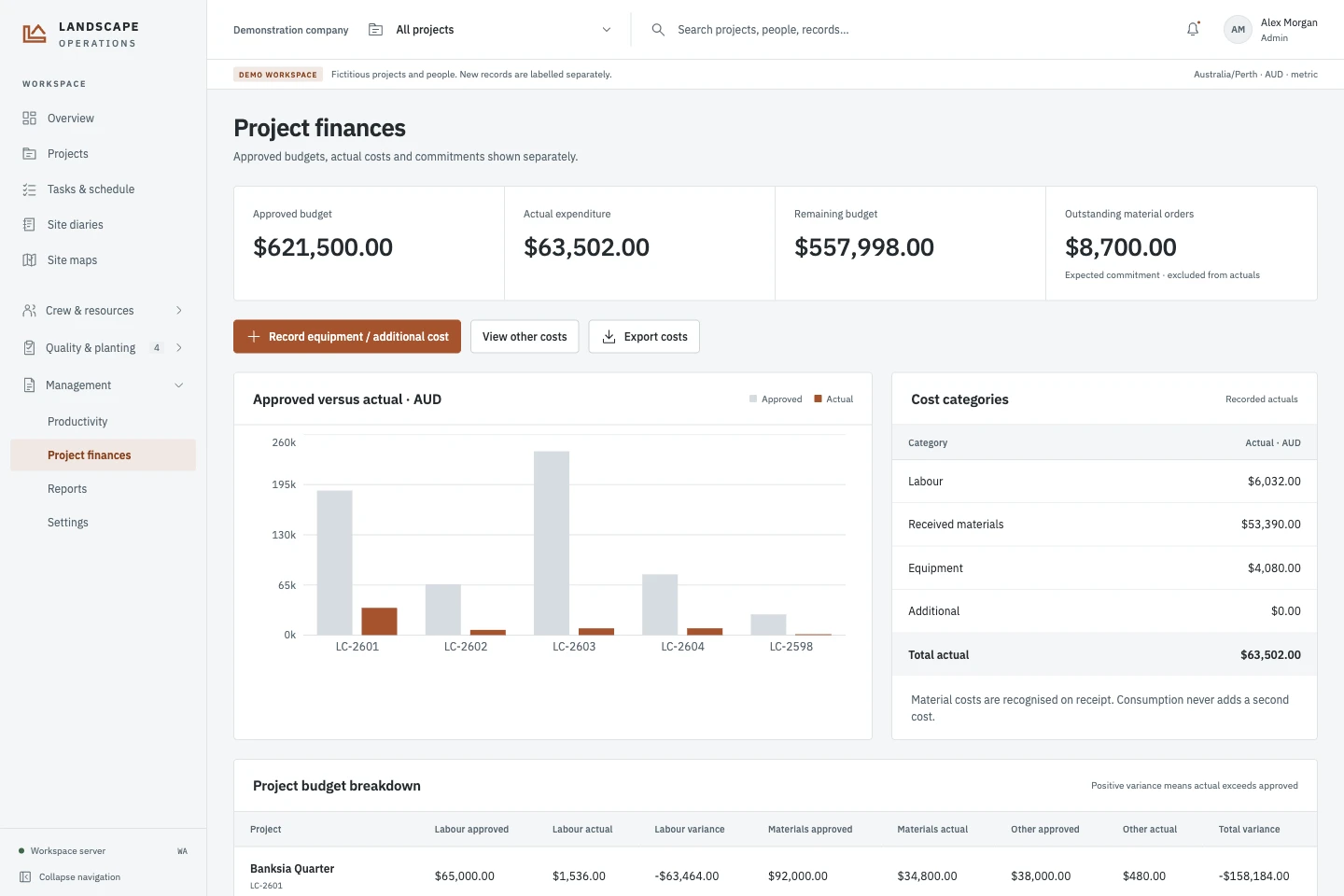Viewport: 1344px width, 896px height.
Task: Click Record equipment / additional cost button
Action: tap(347, 337)
